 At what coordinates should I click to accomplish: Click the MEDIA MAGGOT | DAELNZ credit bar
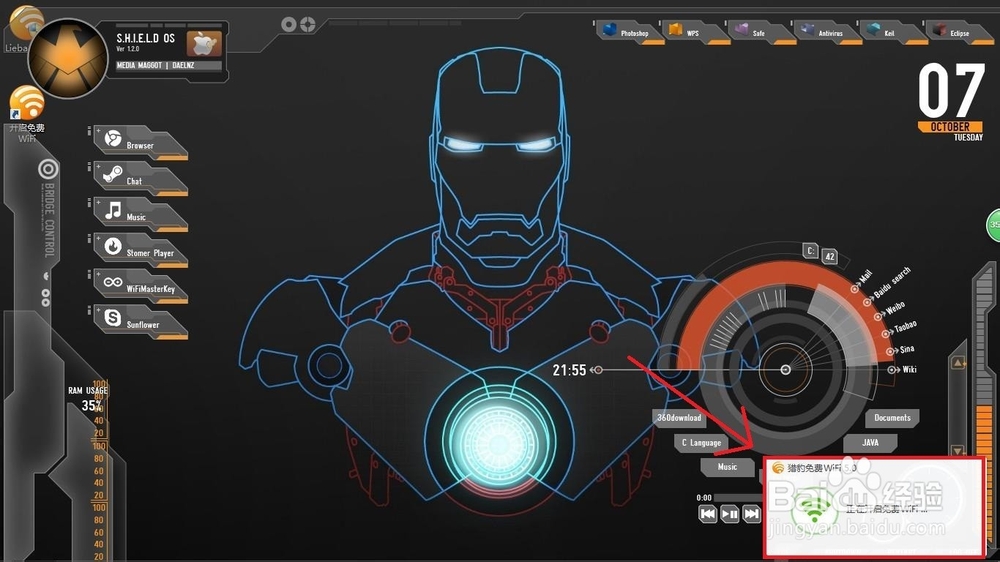(x=168, y=65)
